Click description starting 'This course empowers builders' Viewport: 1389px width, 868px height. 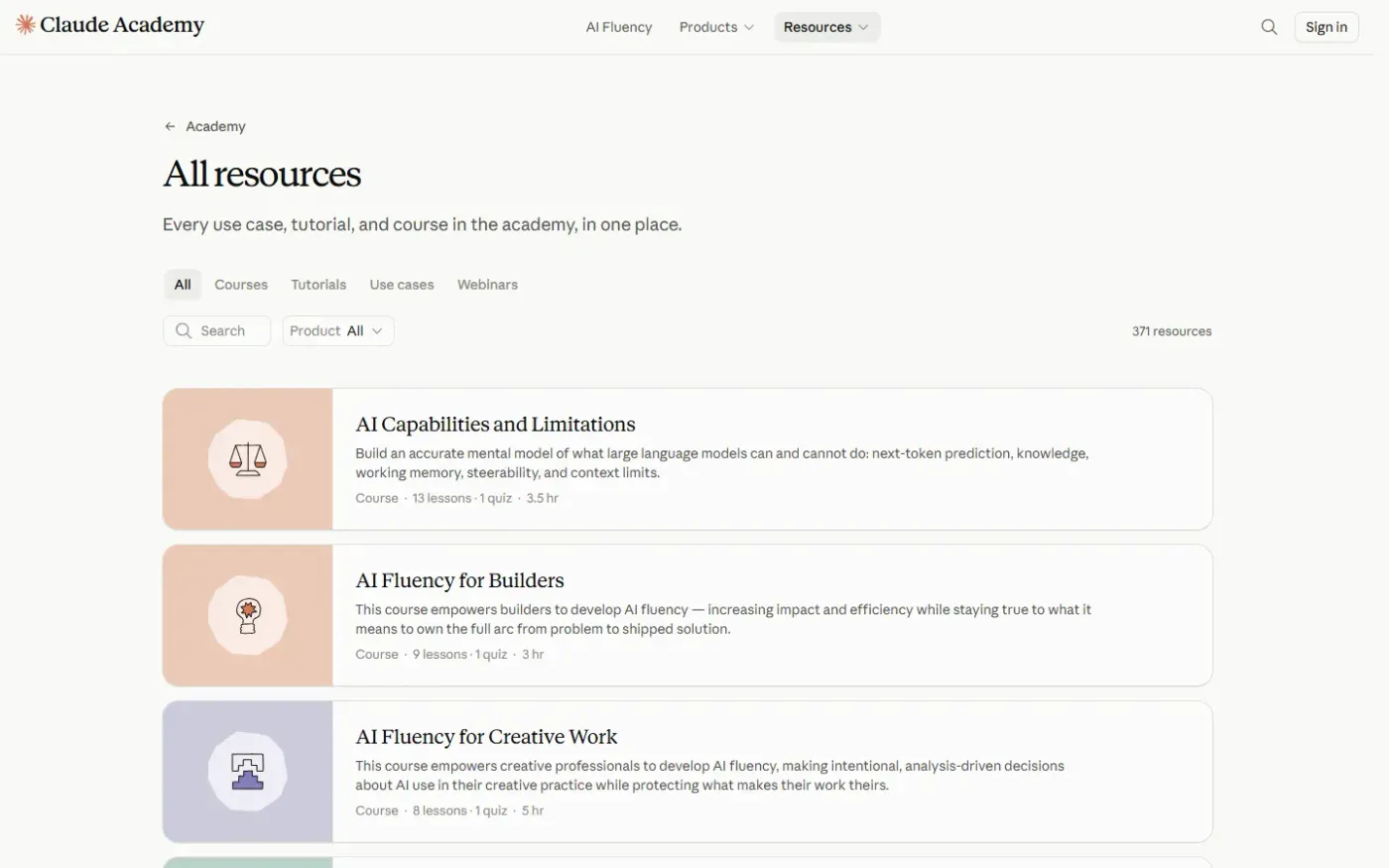point(723,619)
